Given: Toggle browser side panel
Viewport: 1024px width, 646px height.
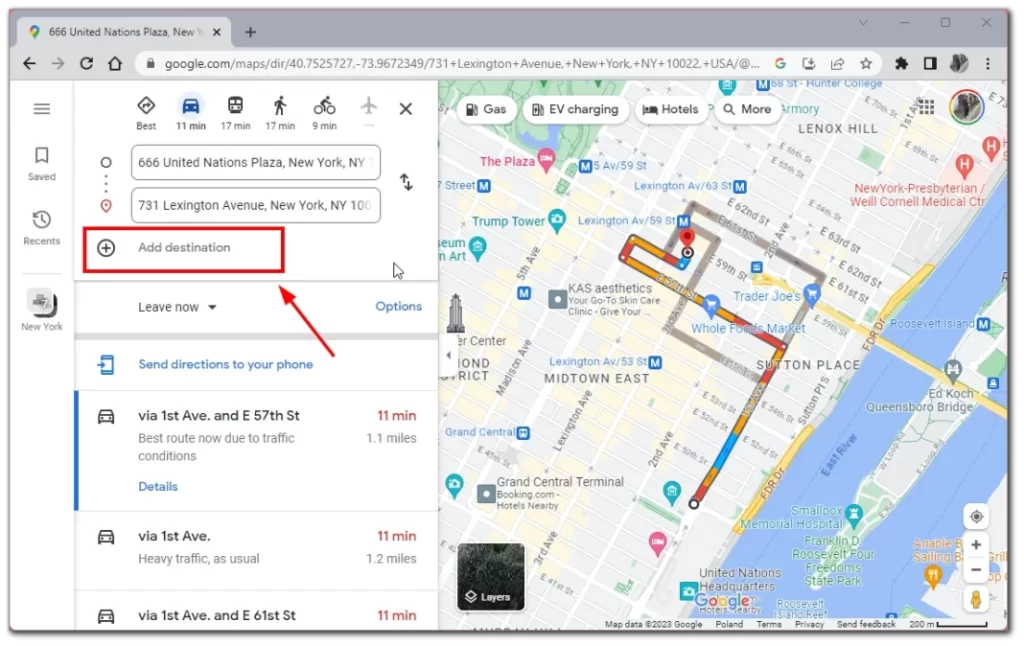Looking at the screenshot, I should click(x=930, y=63).
